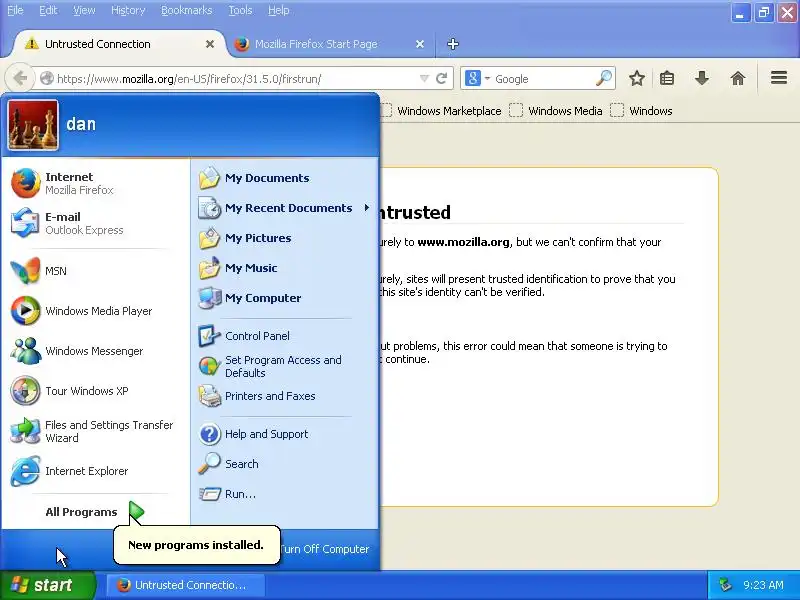
Task: Open Windows Messenger
Action: tap(96, 351)
